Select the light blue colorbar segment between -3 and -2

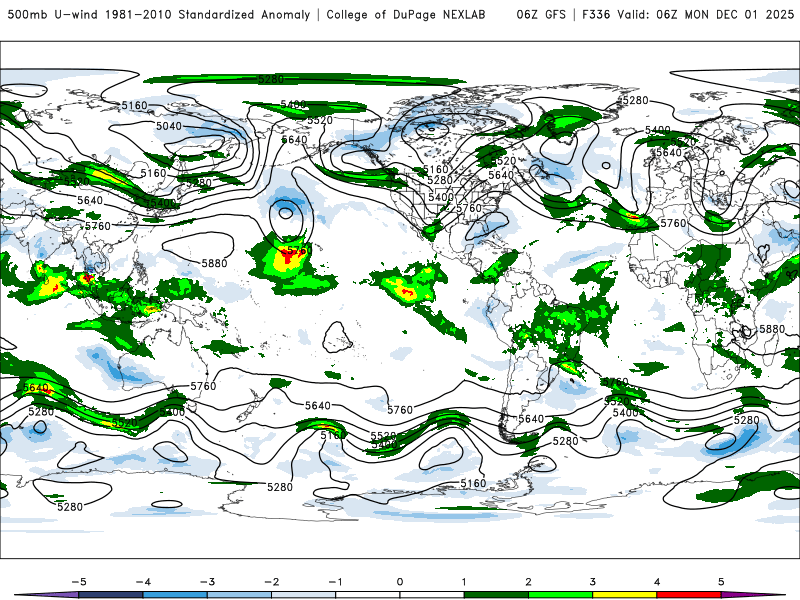pos(239,595)
